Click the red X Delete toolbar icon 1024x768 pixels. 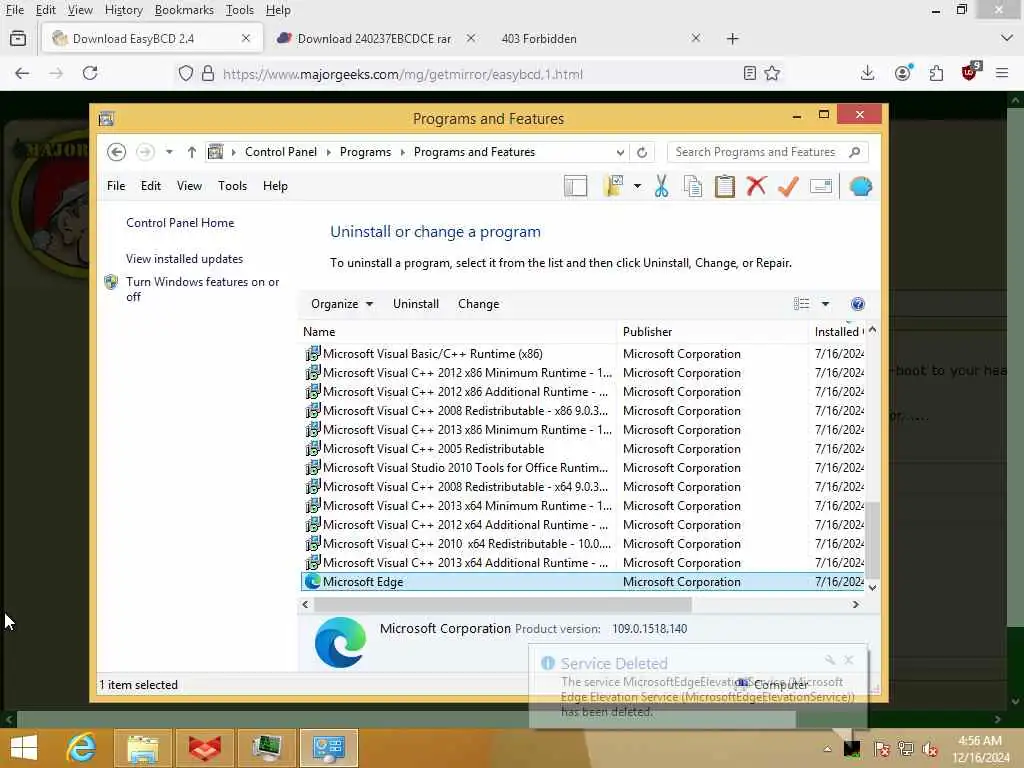click(756, 186)
